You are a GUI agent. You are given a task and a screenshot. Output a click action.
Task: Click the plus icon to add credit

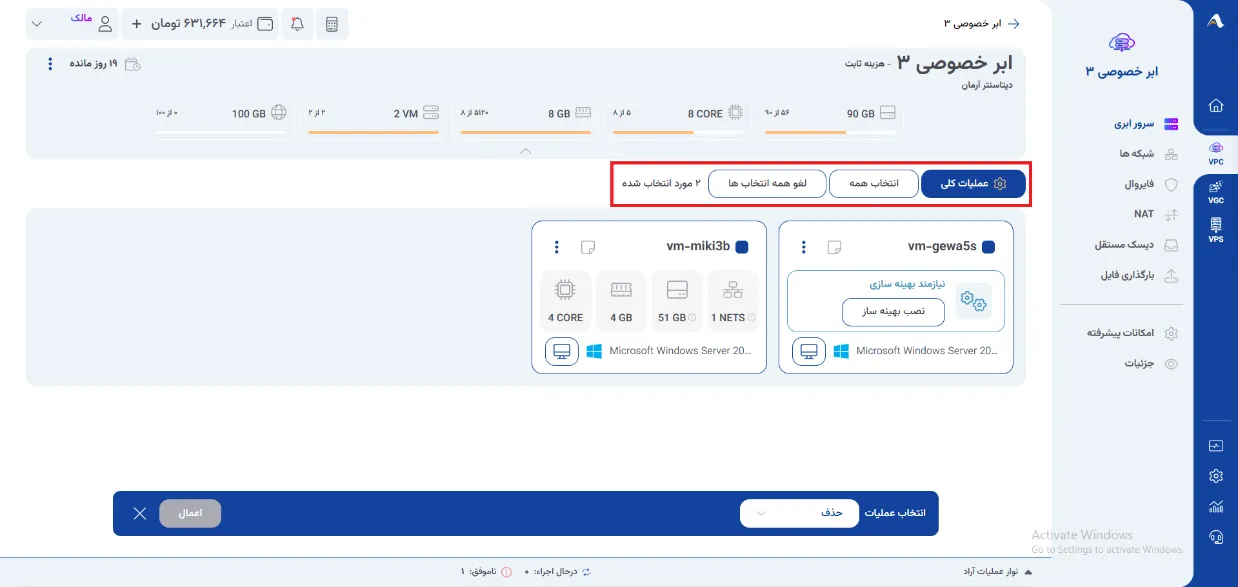point(137,24)
